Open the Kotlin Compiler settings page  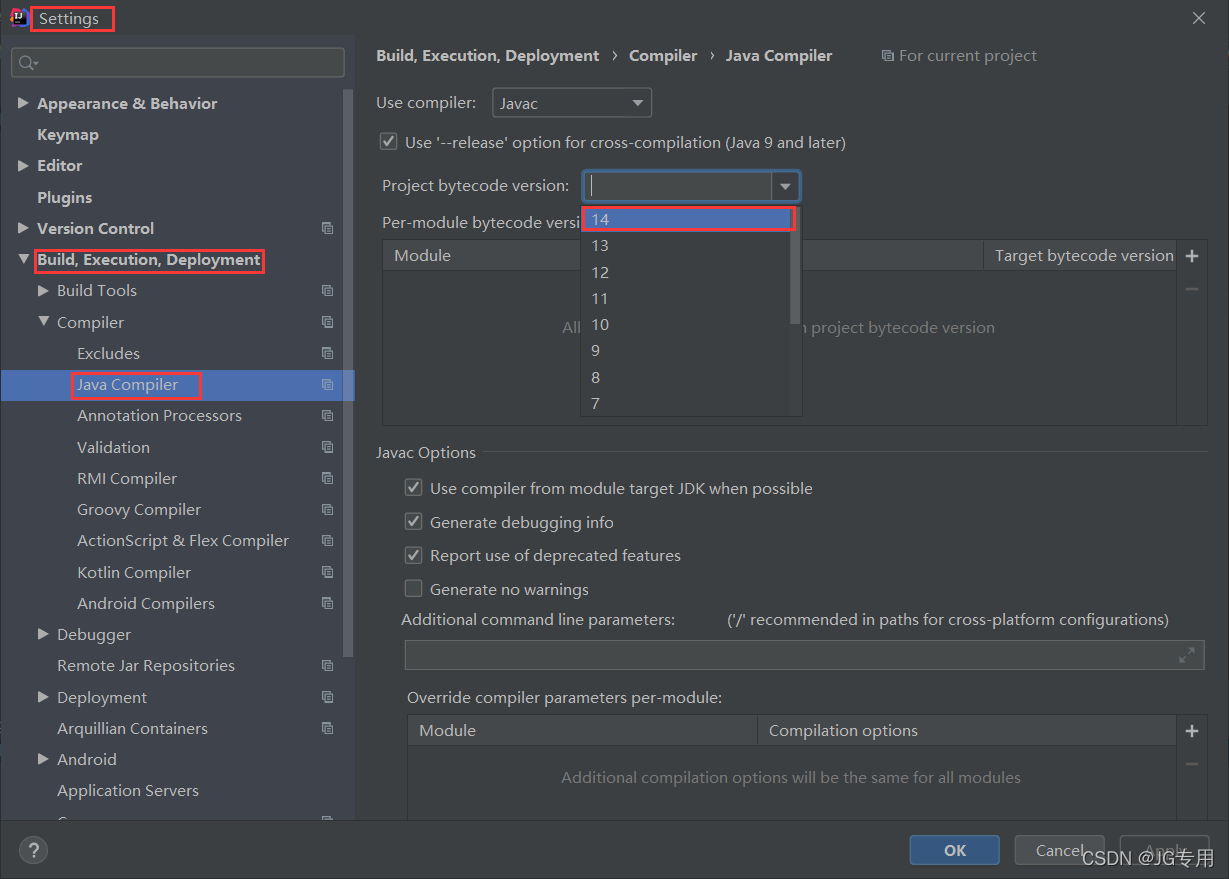(133, 572)
